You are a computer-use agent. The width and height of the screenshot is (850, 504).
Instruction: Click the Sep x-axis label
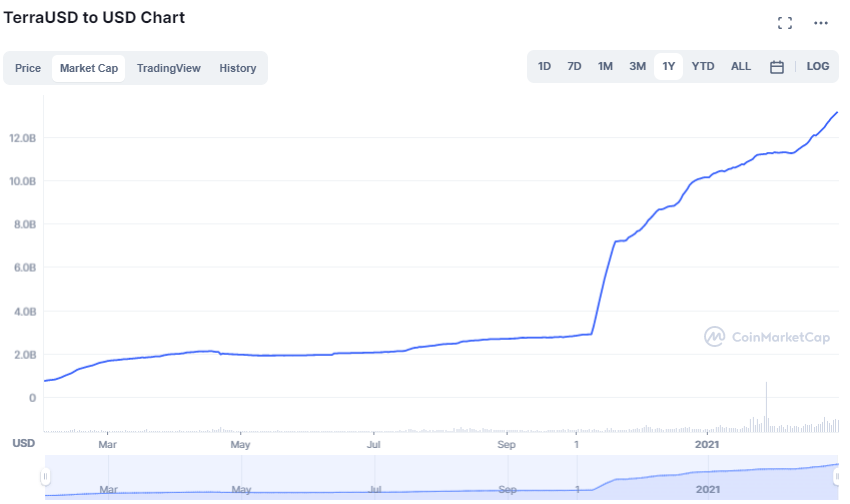506,444
